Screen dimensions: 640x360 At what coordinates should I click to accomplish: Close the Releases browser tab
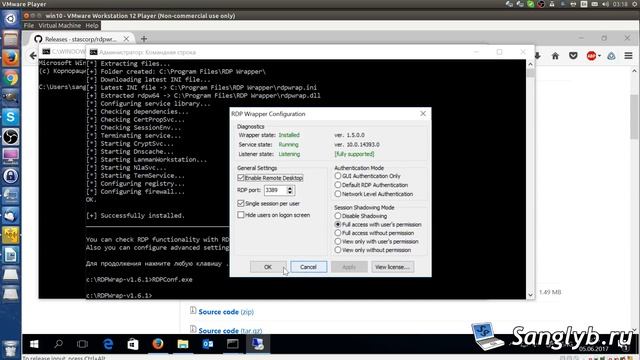126,39
